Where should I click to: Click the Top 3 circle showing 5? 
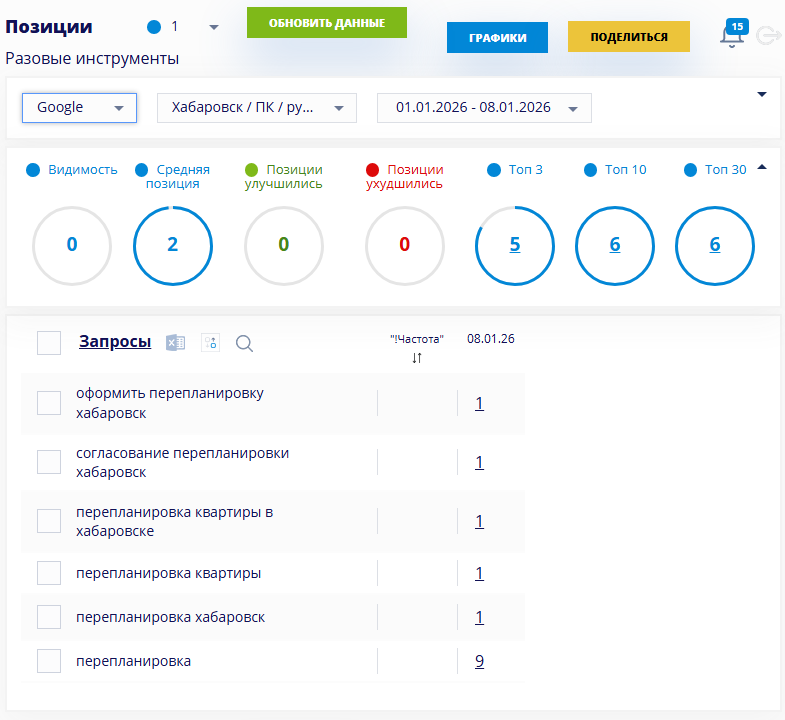pos(514,245)
